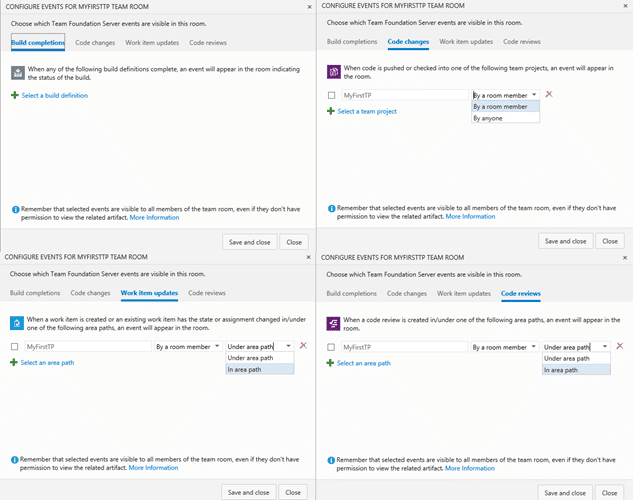Click the blue info icon in the Build completions dialog
This screenshot has width=633, height=500.
tap(15, 209)
